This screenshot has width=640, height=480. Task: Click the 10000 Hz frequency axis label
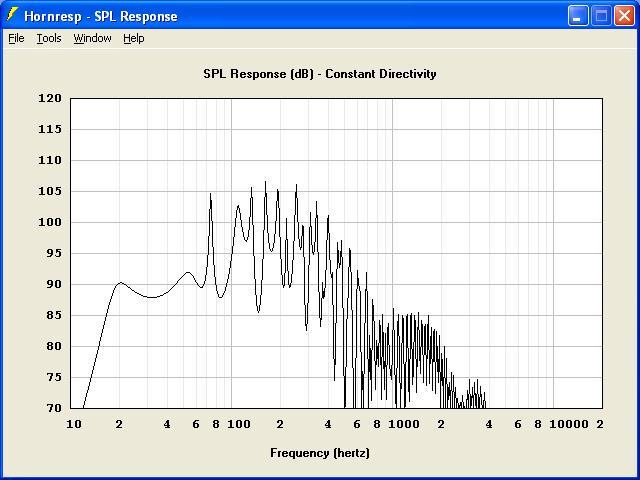tap(569, 424)
